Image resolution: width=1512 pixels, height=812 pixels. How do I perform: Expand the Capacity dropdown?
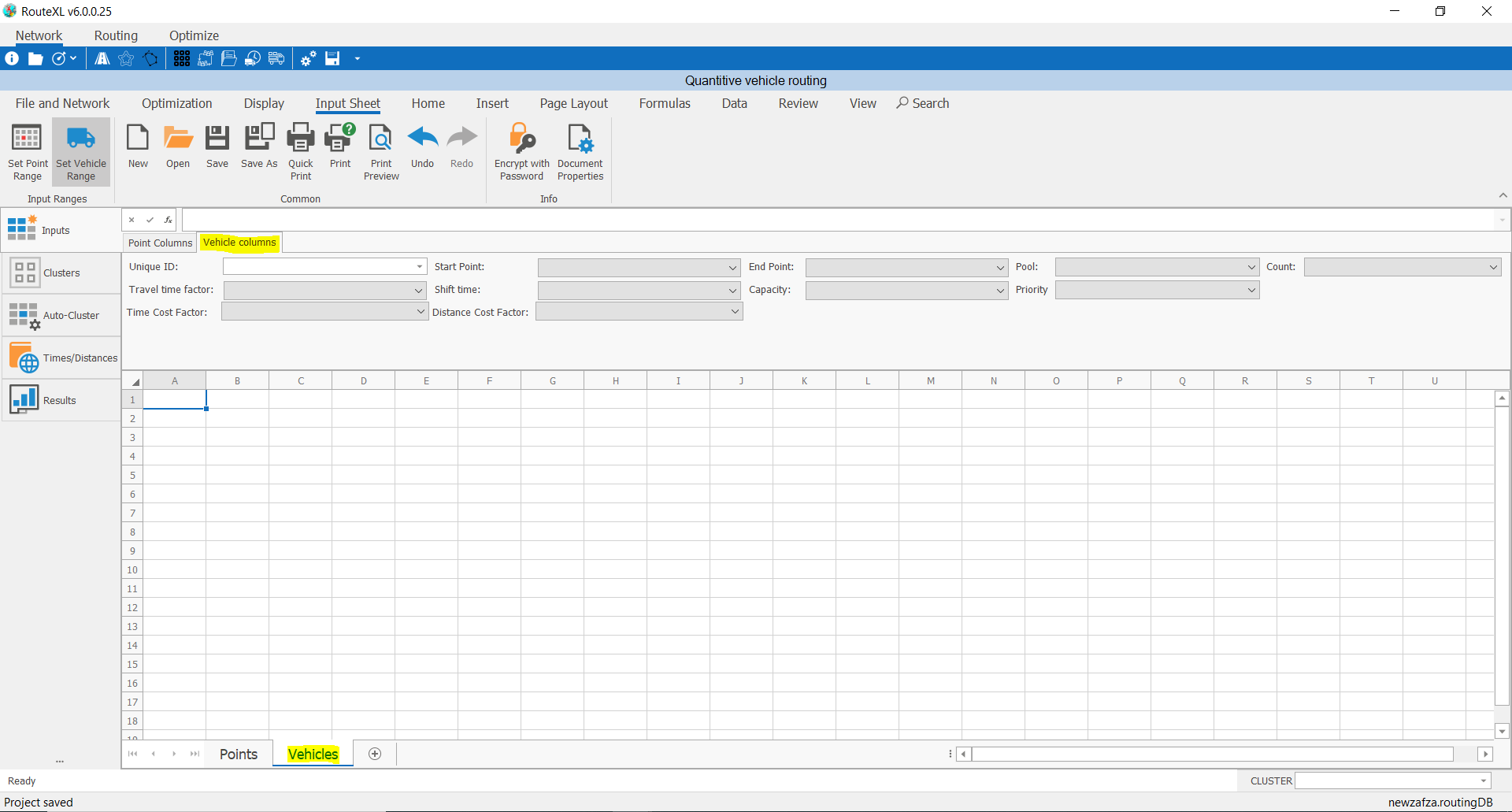click(x=1000, y=291)
